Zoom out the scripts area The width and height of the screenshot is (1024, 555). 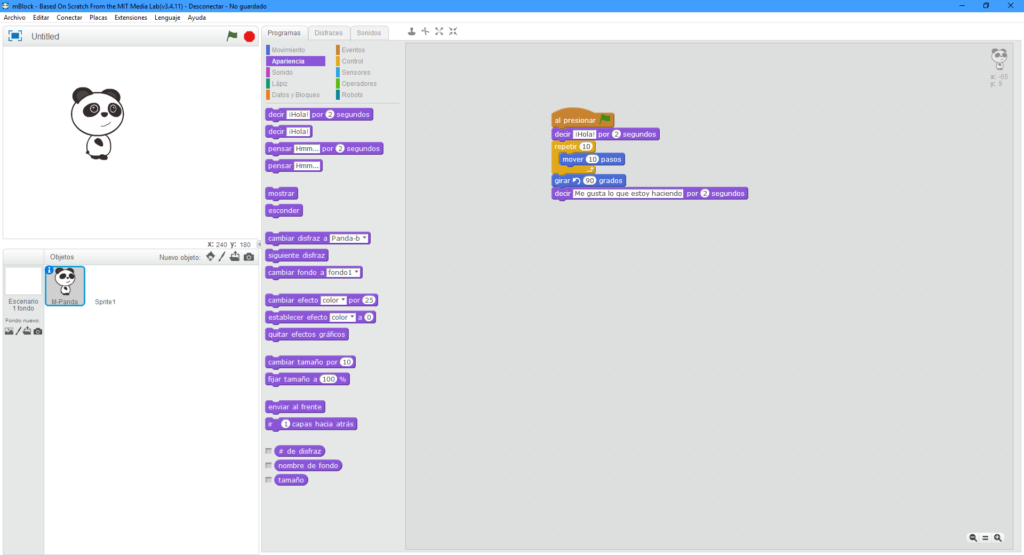pyautogui.click(x=973, y=538)
